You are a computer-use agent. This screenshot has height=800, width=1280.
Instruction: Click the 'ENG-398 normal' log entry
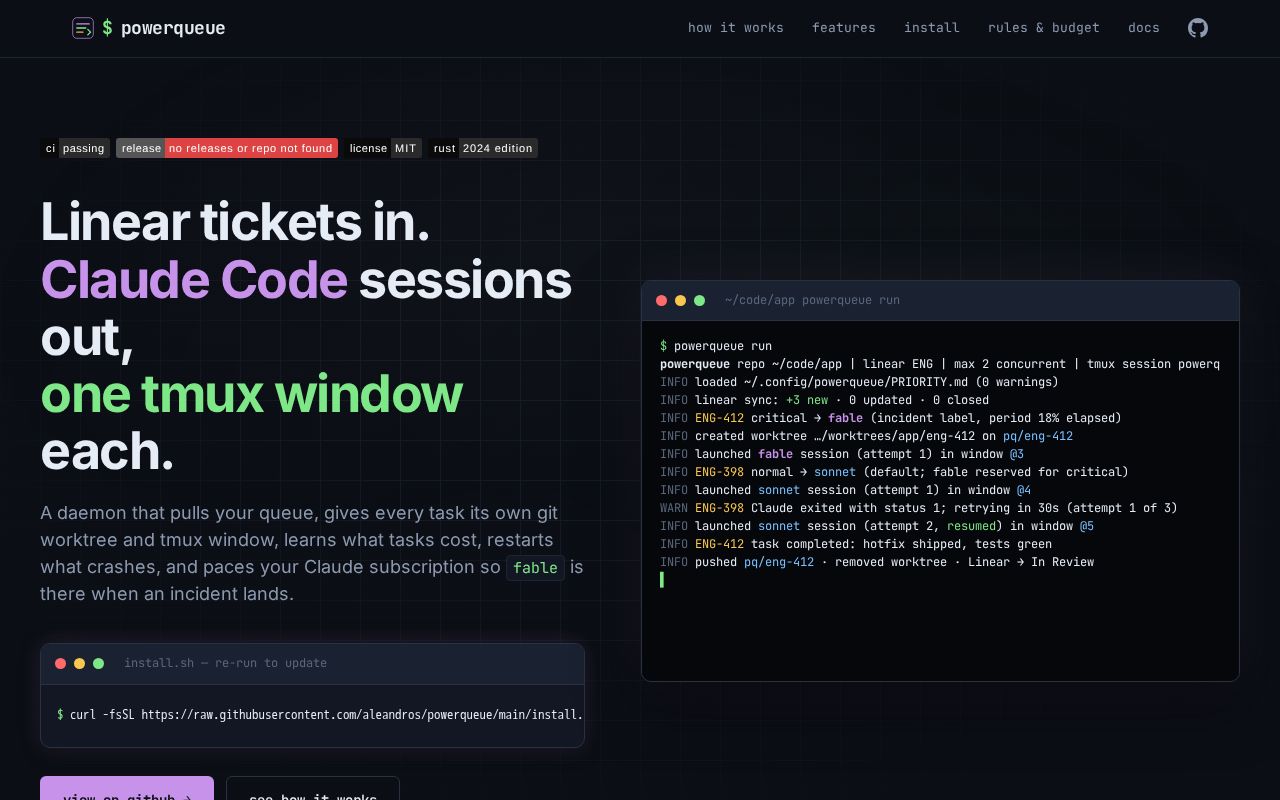tap(894, 472)
